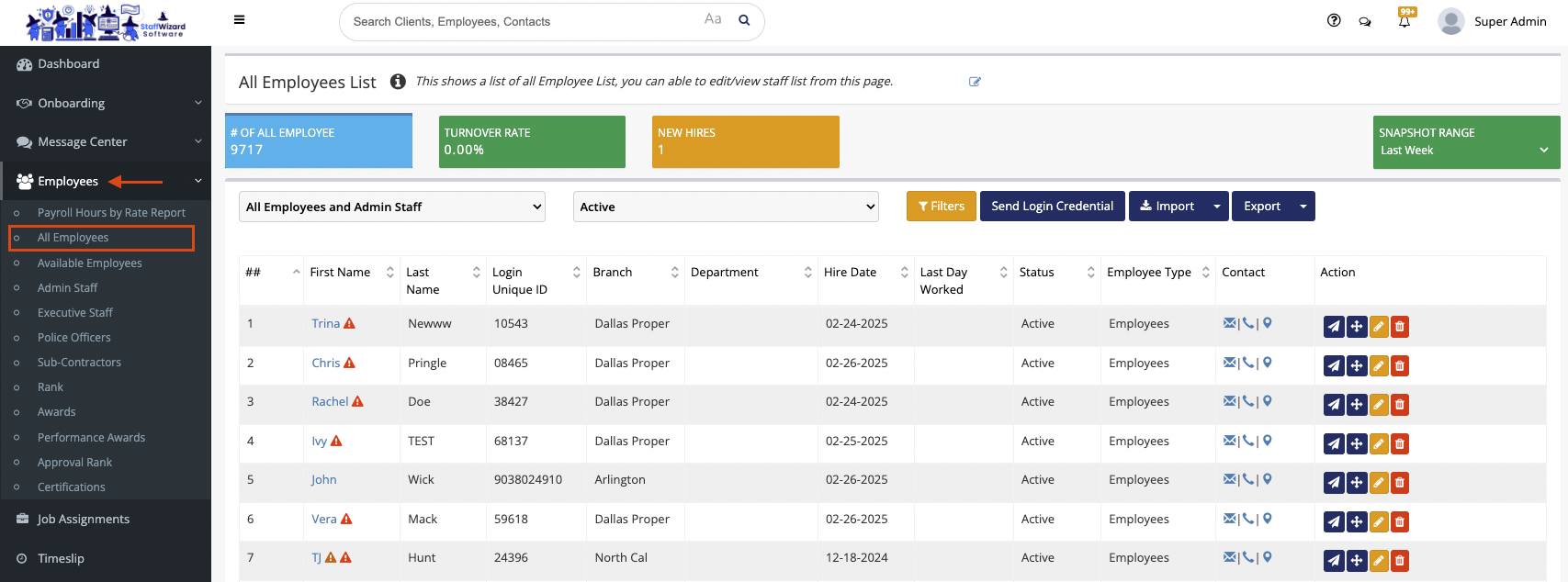Viewport: 1568px width, 582px height.
Task: Toggle the Aa match-case icon in search
Action: tap(713, 19)
